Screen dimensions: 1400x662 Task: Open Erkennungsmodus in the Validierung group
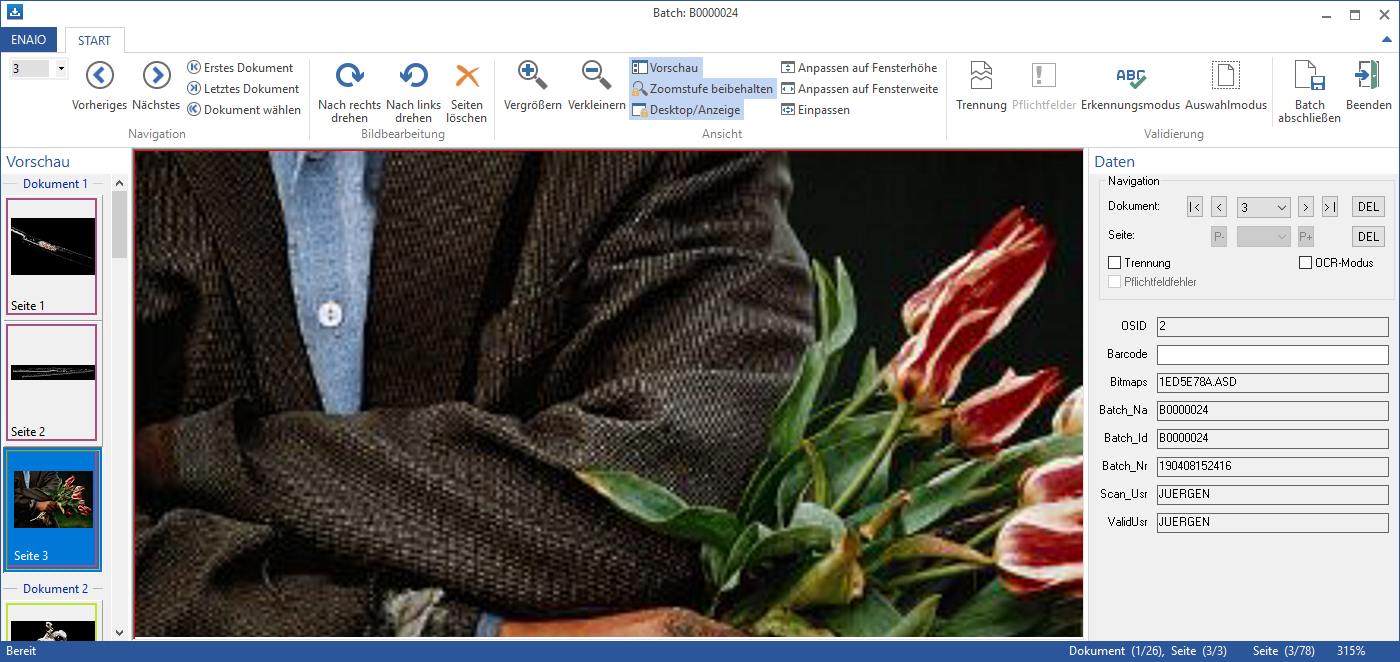tap(1131, 88)
